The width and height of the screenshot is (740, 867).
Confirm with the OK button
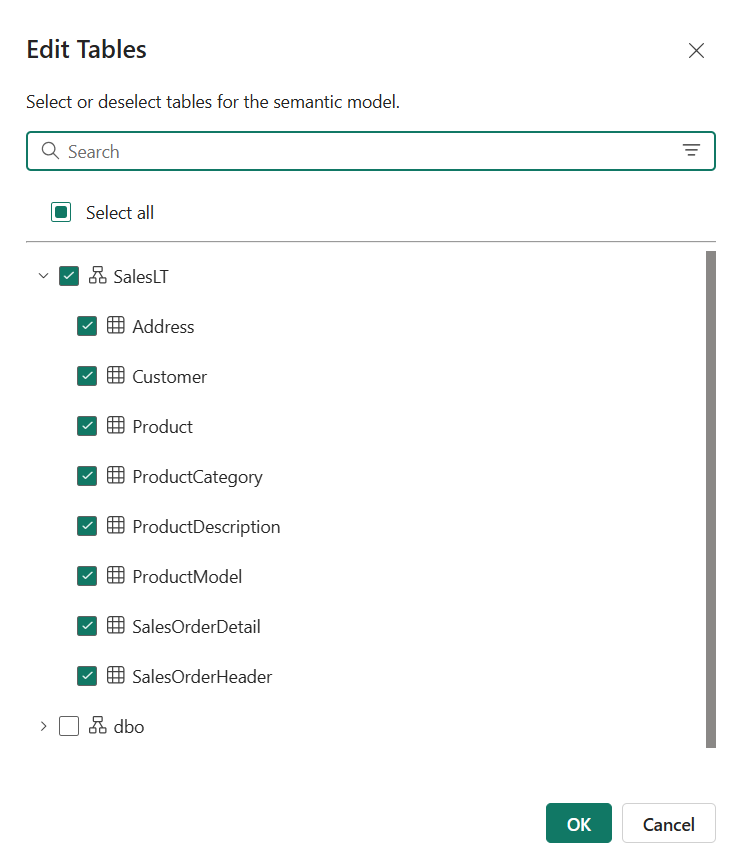coord(579,824)
